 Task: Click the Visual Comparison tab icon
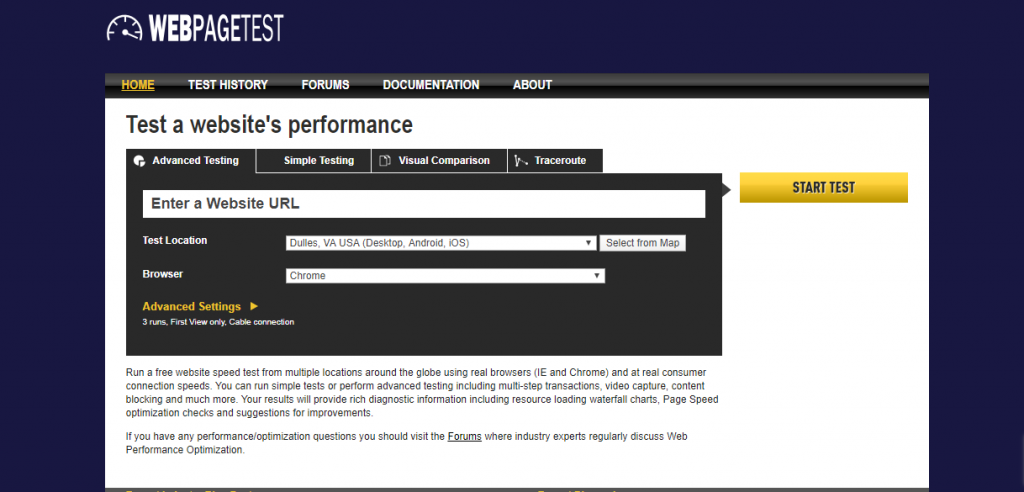(385, 161)
